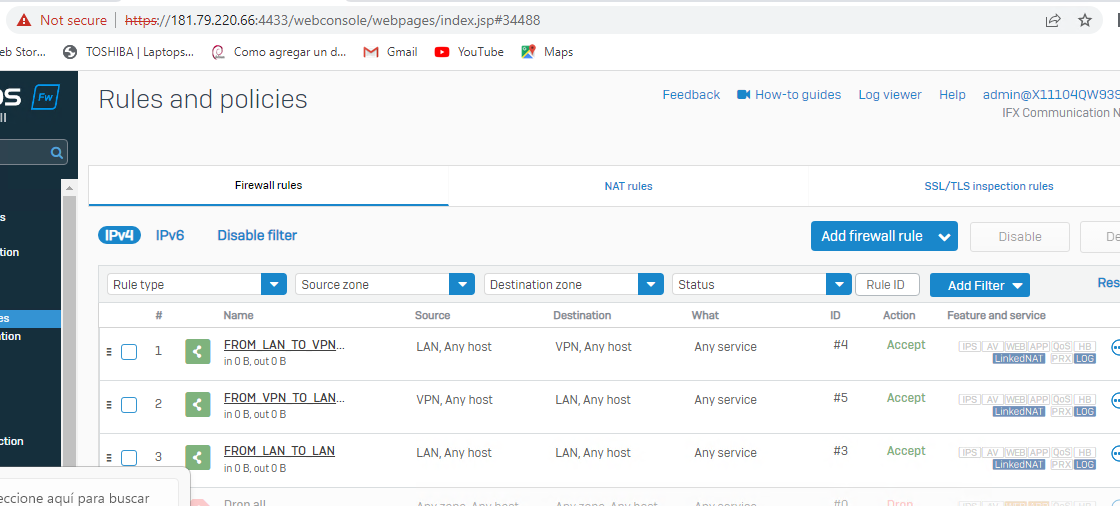Click the green rule icon for FROM_LAN_TO_LAN
1120x506 pixels.
point(198,458)
